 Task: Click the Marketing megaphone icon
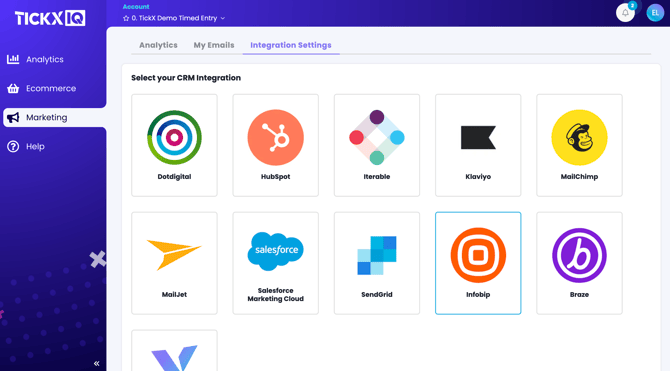point(13,118)
